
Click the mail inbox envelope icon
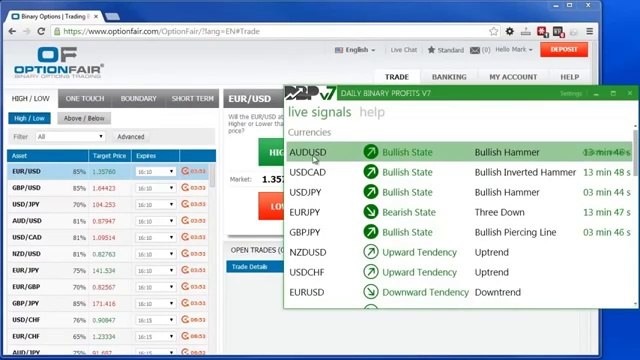click(x=475, y=50)
